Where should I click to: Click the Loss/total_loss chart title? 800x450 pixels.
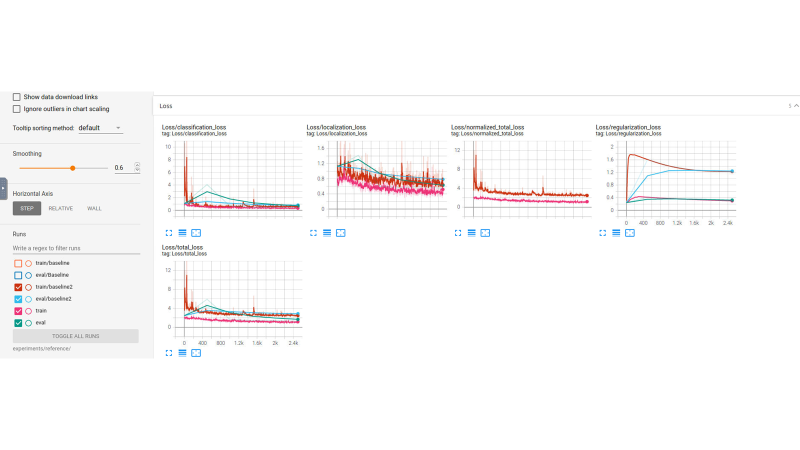182,247
